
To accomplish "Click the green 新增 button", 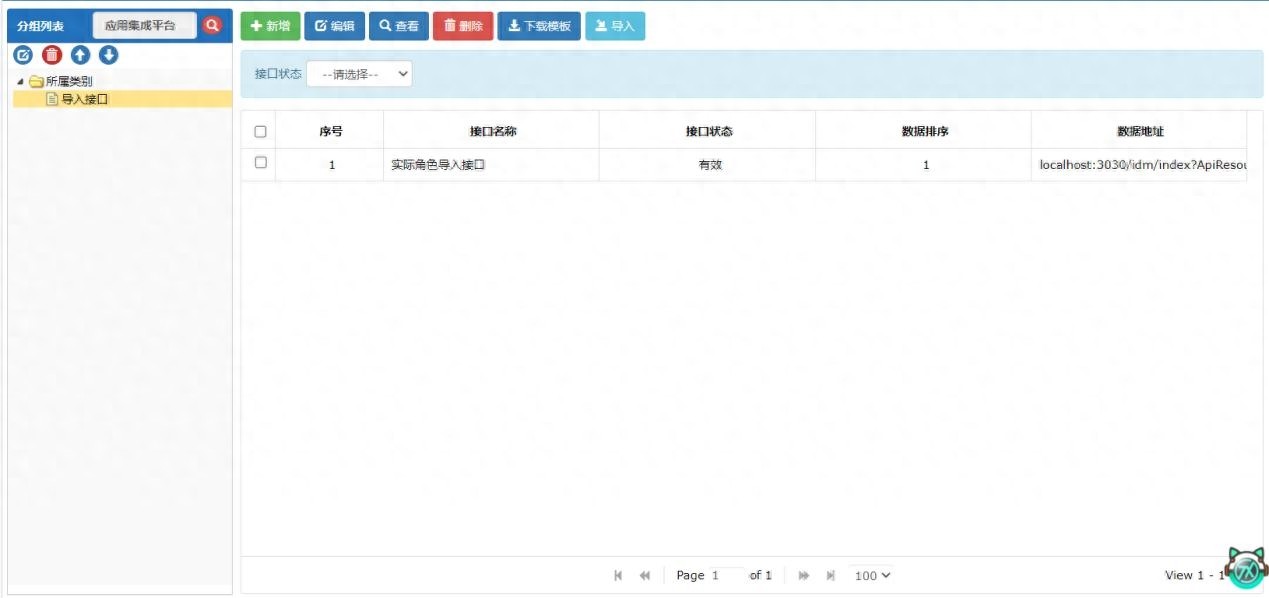I will click(270, 26).
